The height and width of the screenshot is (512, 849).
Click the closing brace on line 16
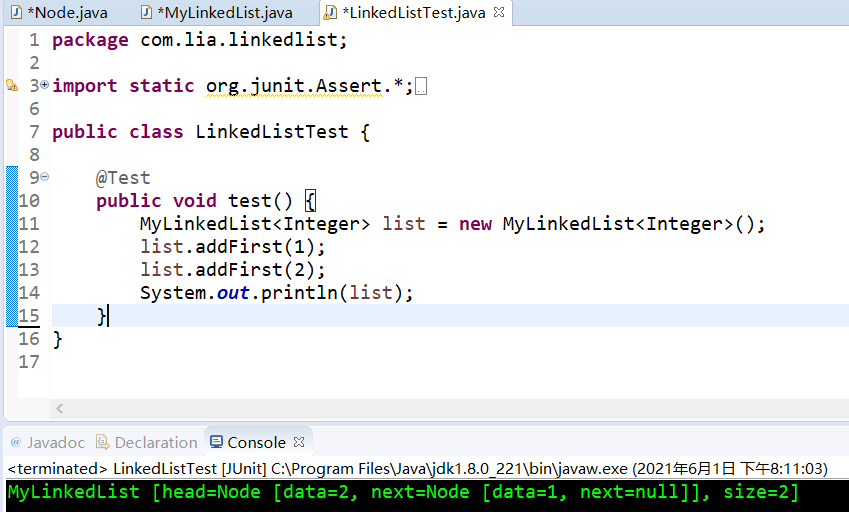(57, 340)
